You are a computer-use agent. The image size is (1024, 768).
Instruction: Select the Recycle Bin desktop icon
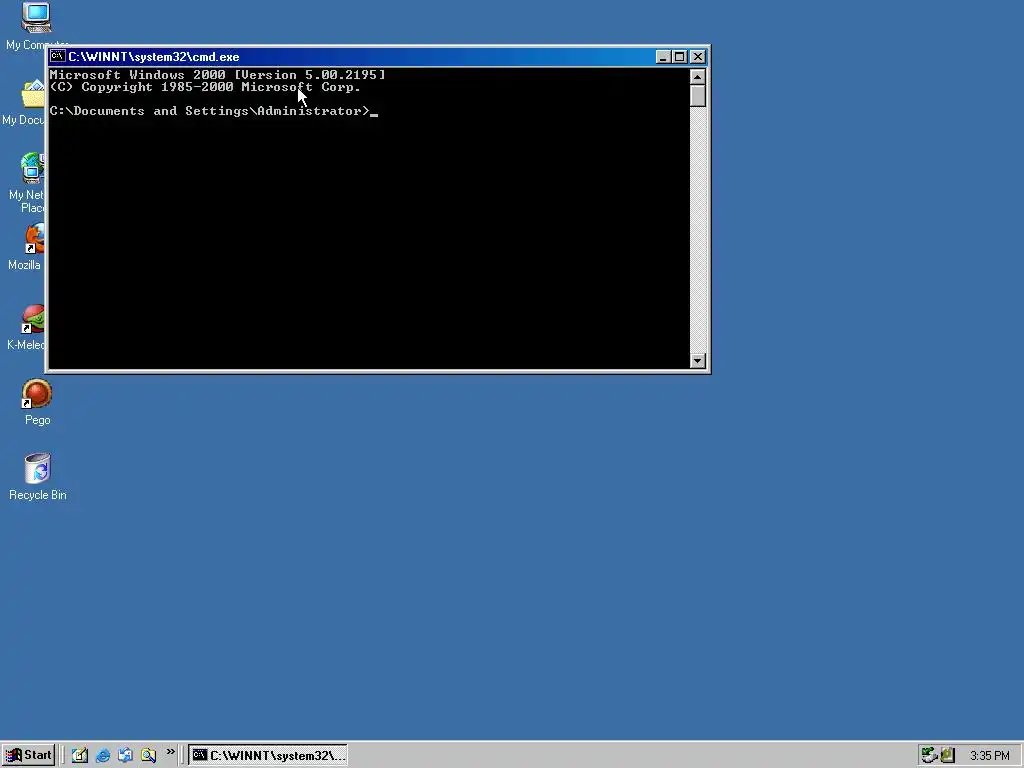pos(37,477)
